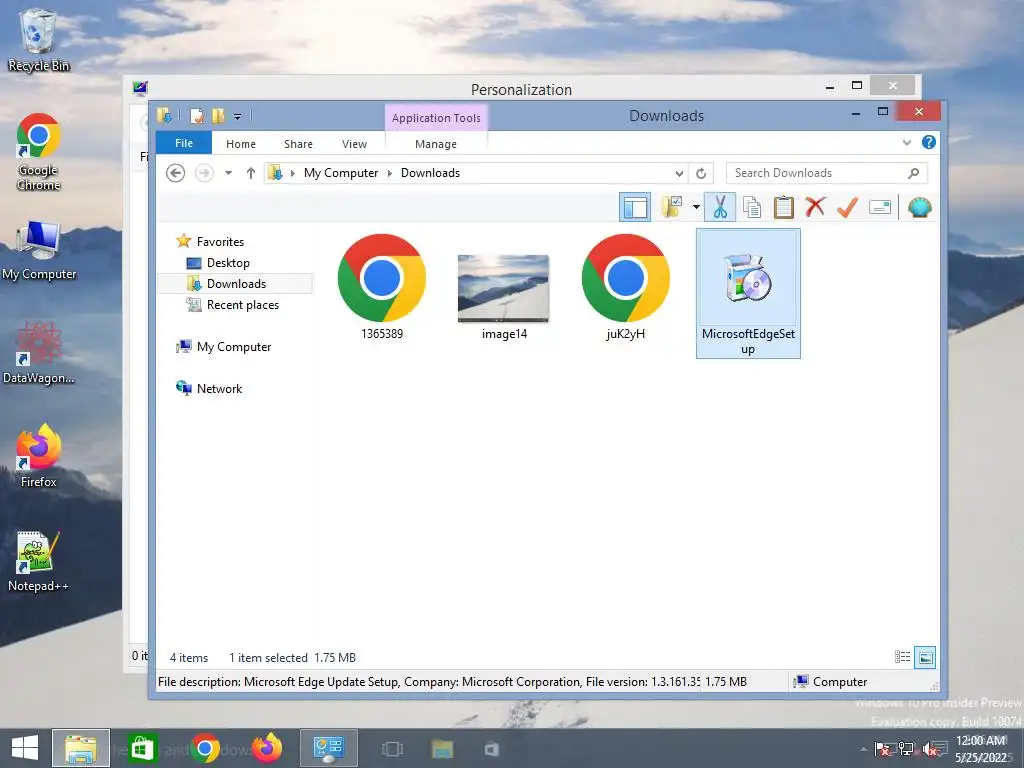
Task: Toggle the navigation pane layout icon
Action: coord(635,208)
